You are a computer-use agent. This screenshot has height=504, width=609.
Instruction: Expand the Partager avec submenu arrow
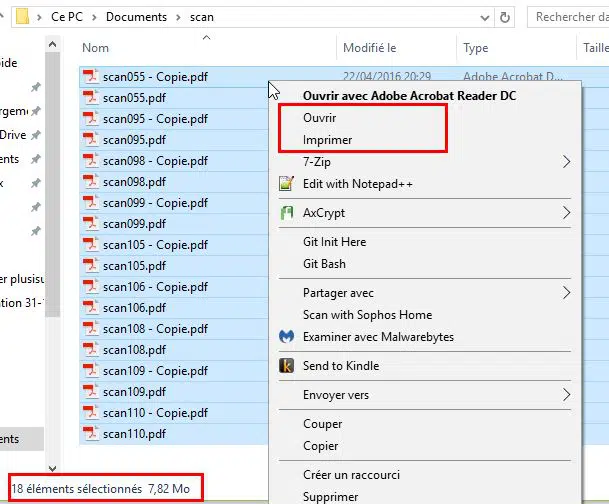click(567, 292)
